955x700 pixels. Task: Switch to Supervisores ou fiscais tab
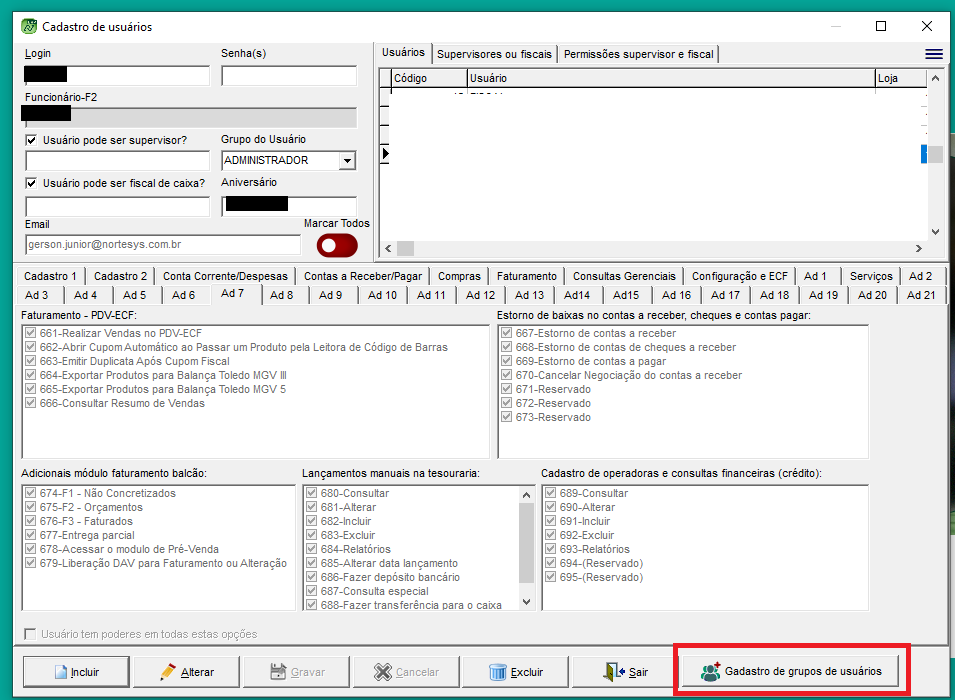[x=494, y=54]
